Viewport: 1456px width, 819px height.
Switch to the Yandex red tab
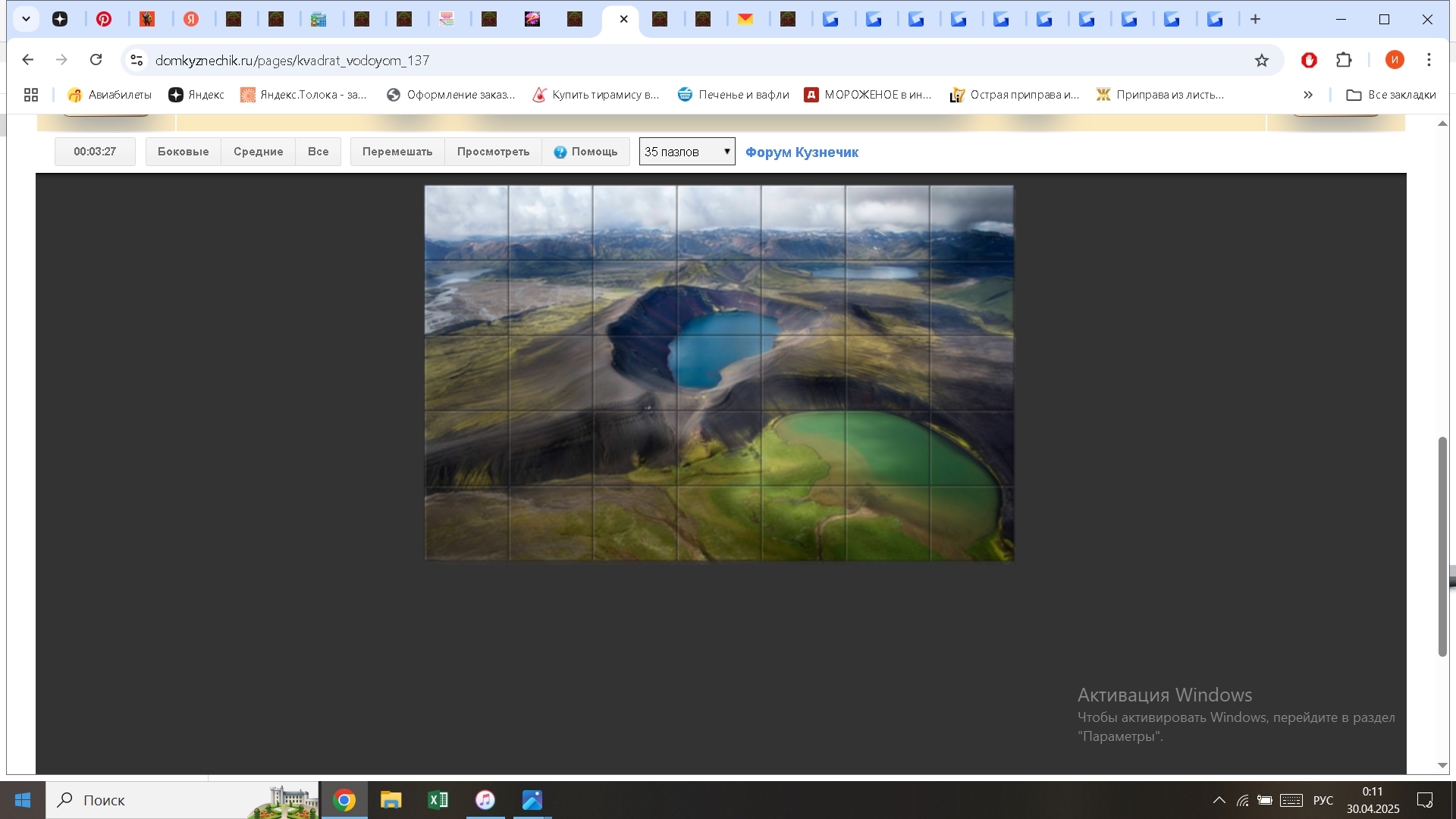click(x=191, y=19)
